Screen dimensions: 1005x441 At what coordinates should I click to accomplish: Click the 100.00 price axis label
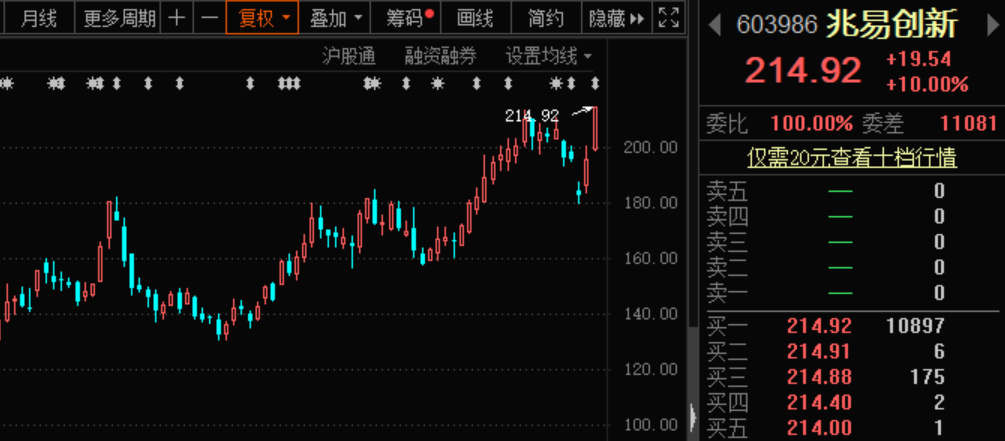click(x=651, y=425)
